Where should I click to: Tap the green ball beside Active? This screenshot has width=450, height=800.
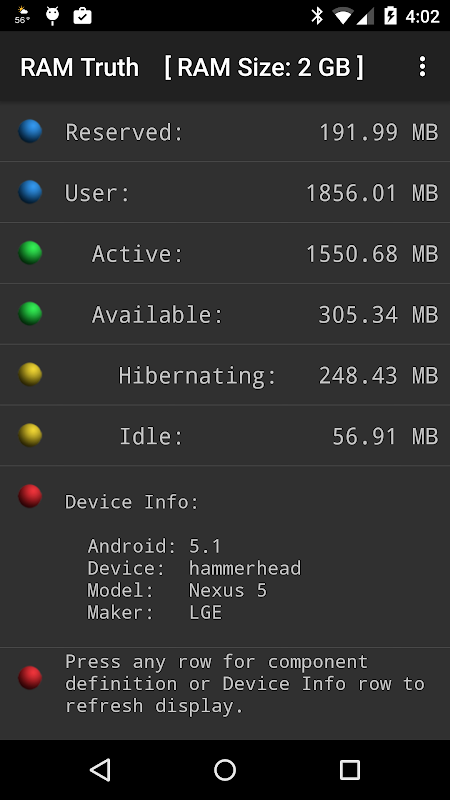[30, 253]
